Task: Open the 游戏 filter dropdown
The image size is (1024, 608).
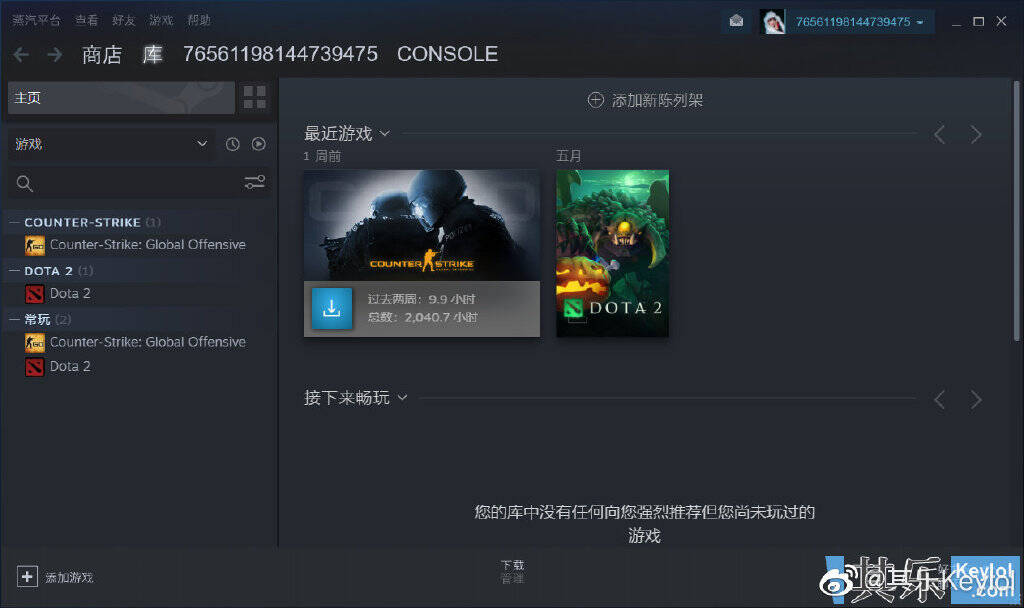Action: pyautogui.click(x=111, y=144)
